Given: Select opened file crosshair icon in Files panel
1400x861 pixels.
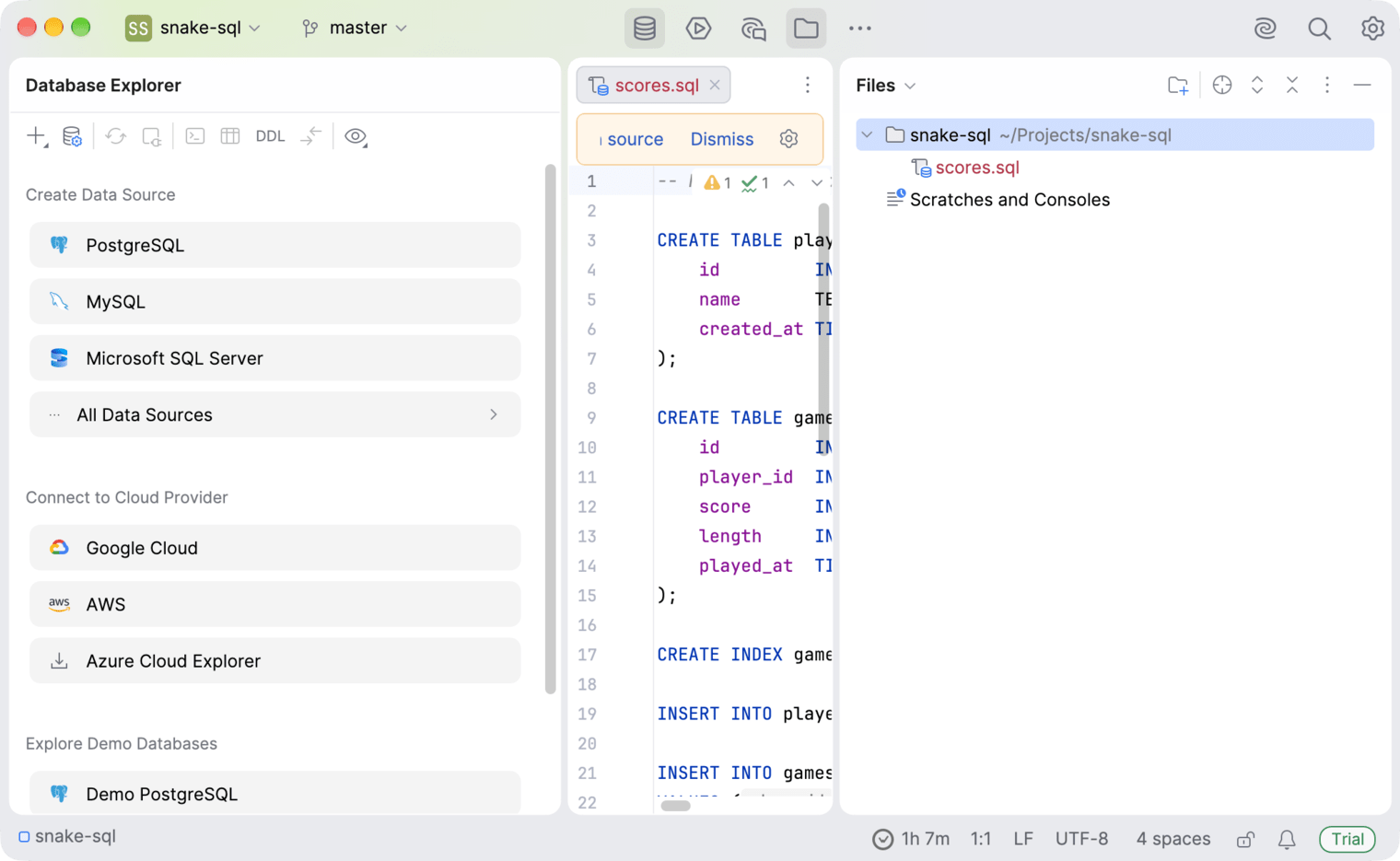Looking at the screenshot, I should click(1222, 86).
